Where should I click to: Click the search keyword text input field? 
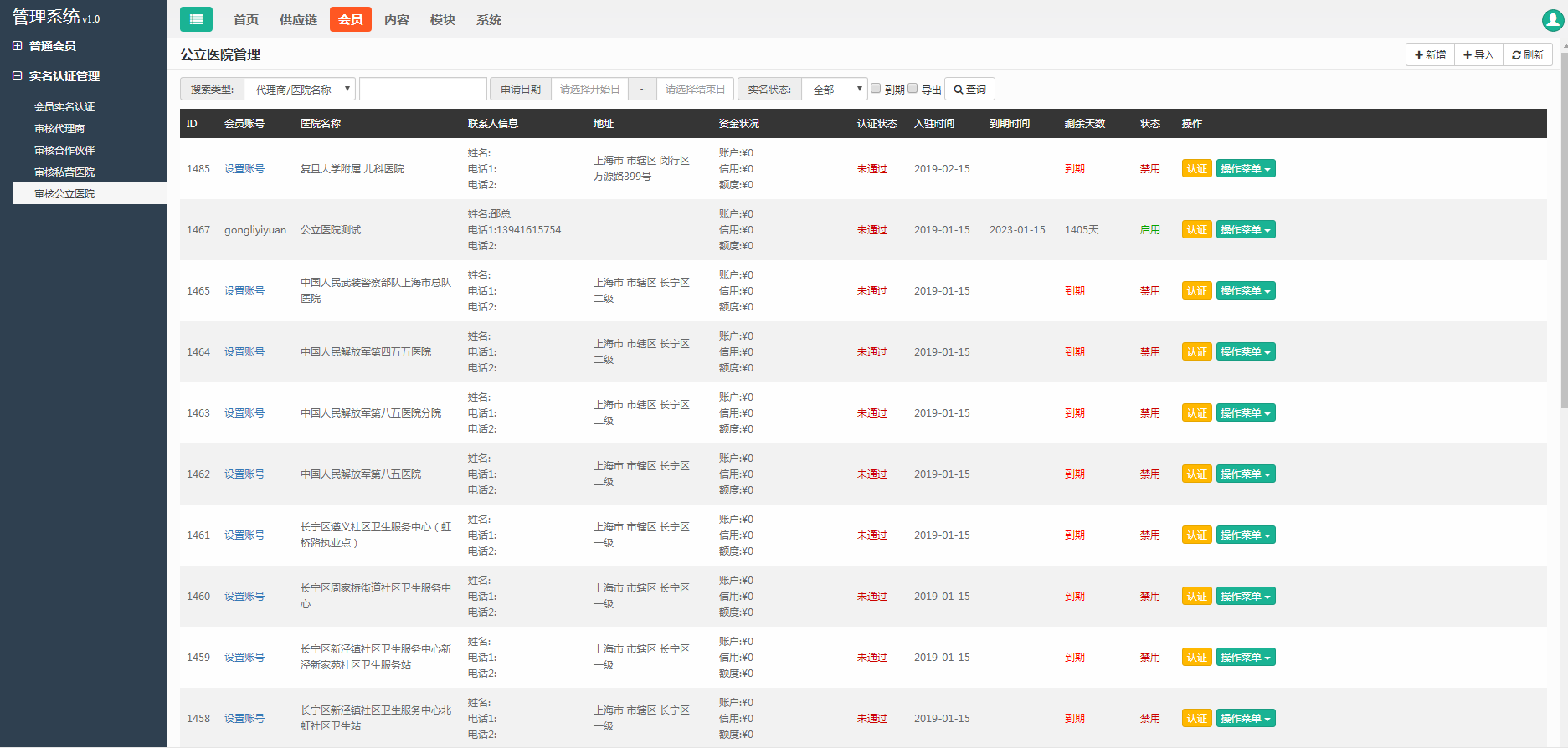[x=423, y=89]
